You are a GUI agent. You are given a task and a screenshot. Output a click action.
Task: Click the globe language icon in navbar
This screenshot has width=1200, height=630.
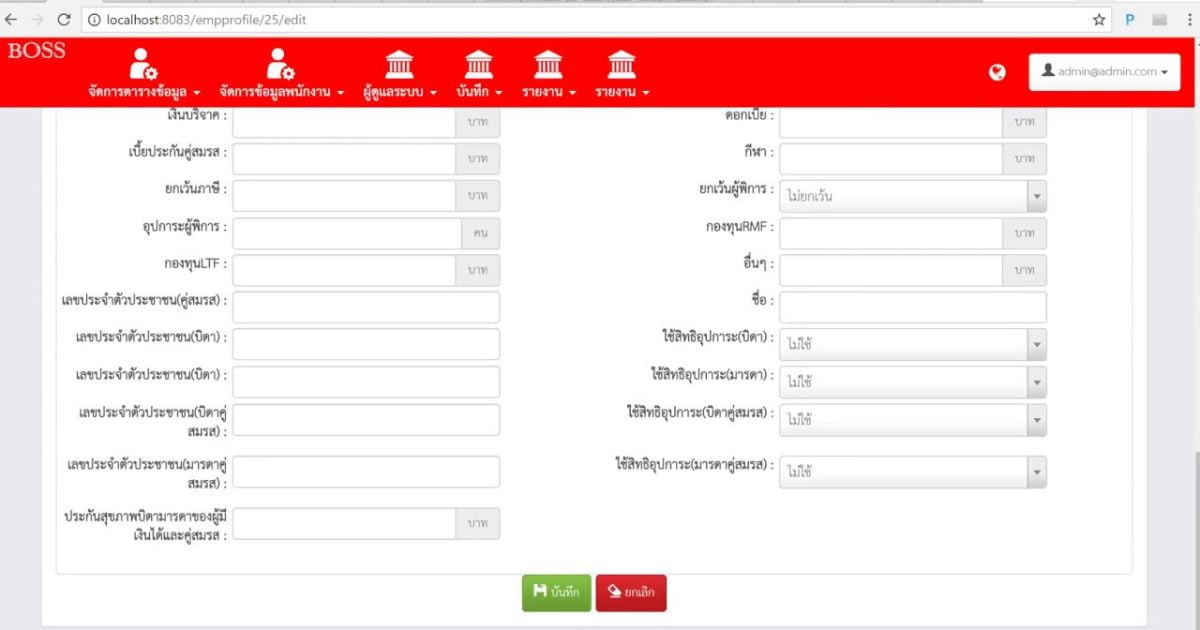pos(997,72)
